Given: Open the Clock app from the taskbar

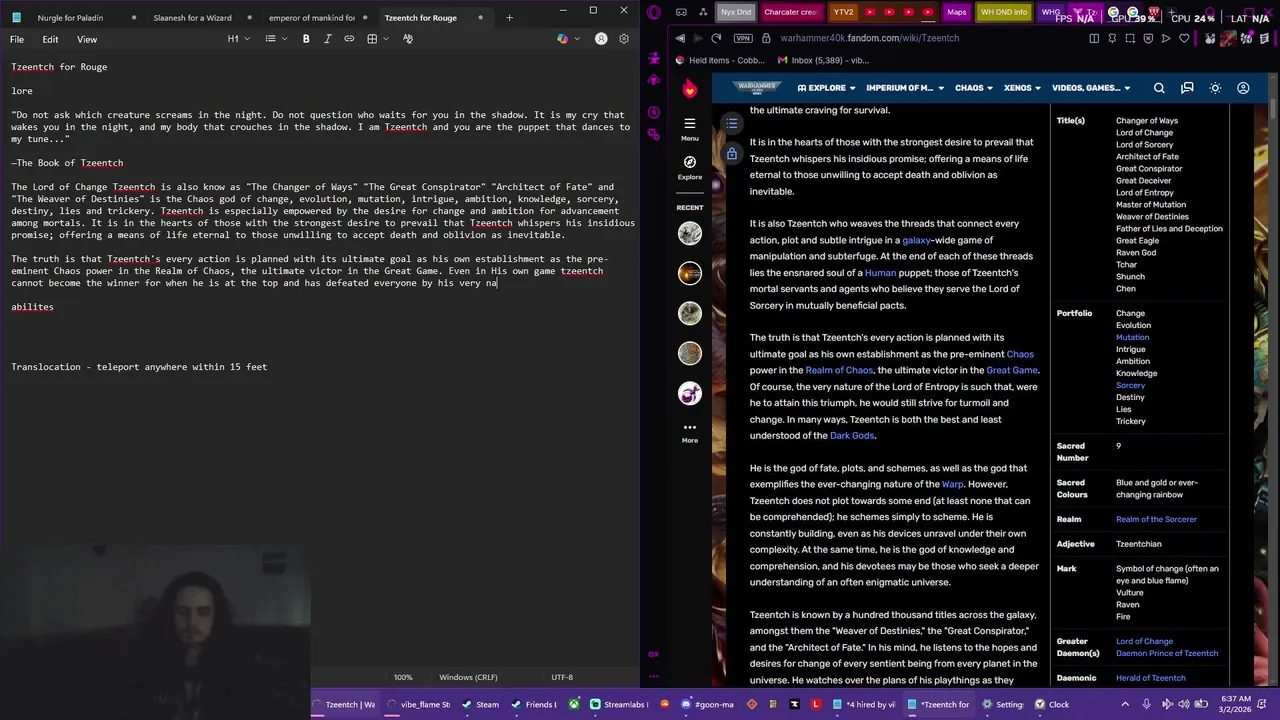Looking at the screenshot, I should click(x=1051, y=704).
